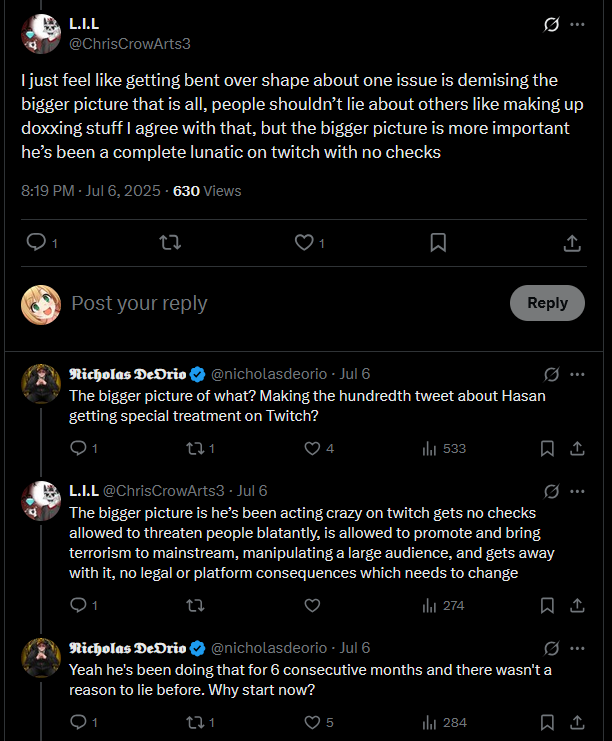Repost the first Nicholas DeOrio reply
The image size is (612, 741).
195,448
